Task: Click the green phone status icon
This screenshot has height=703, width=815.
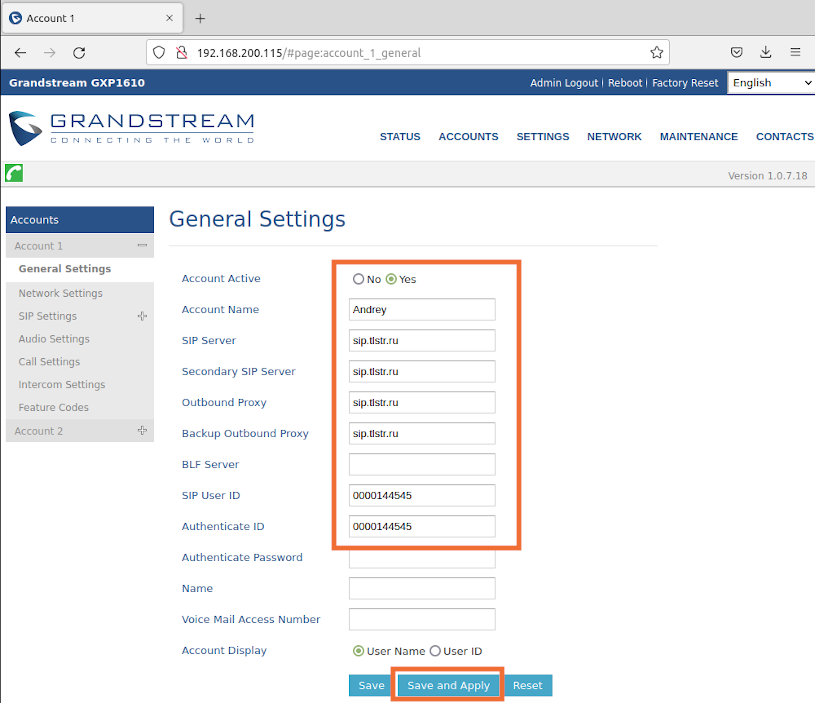Action: [x=14, y=173]
